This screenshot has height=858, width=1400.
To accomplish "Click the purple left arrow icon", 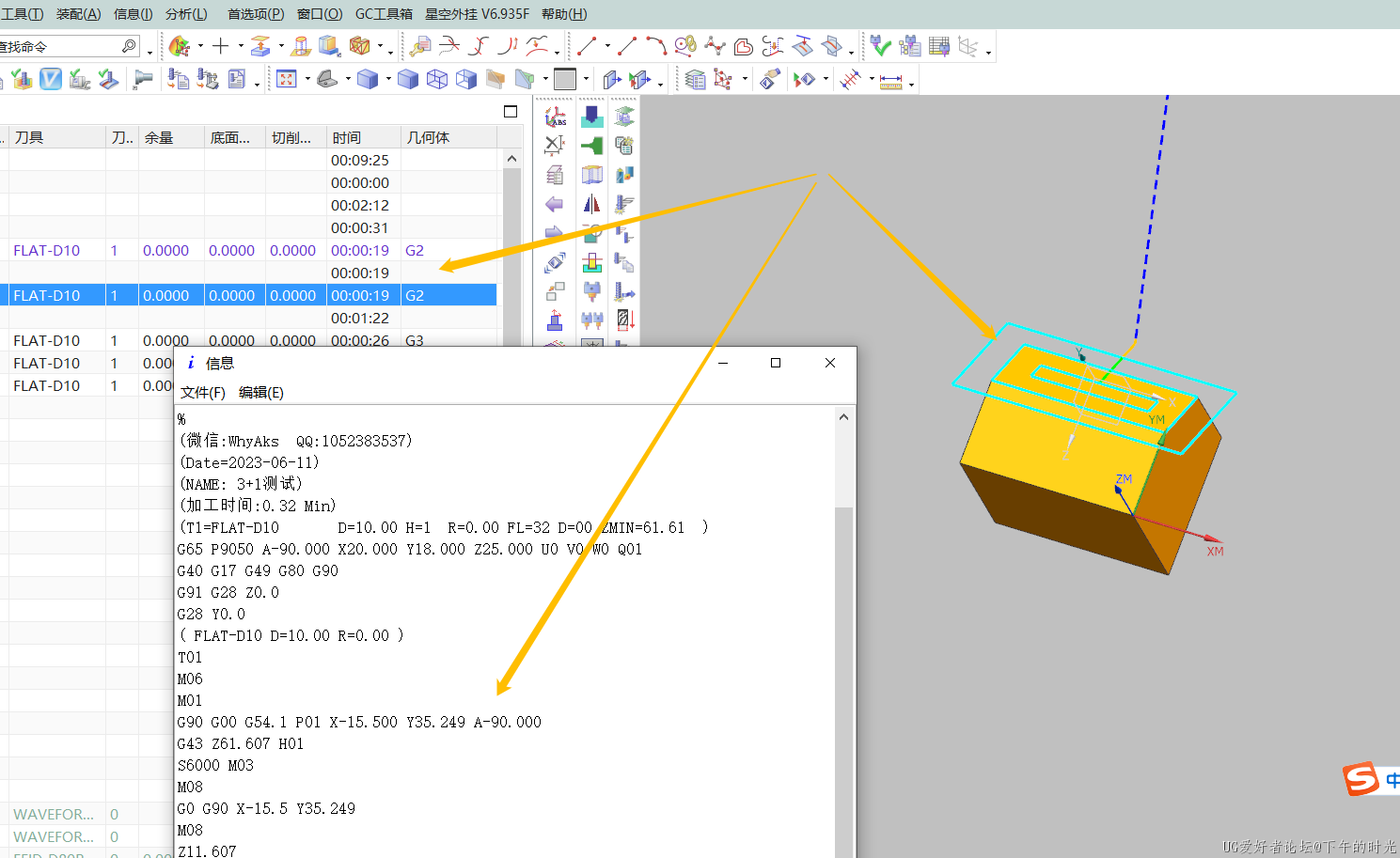I will click(x=555, y=204).
